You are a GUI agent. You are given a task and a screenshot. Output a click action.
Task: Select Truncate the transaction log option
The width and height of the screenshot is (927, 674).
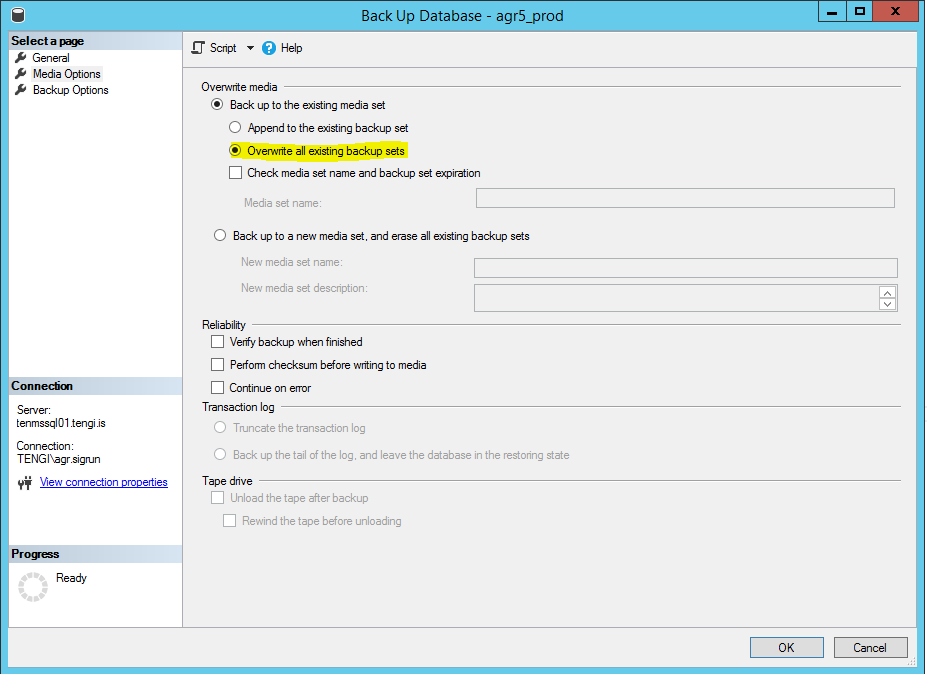pos(220,427)
